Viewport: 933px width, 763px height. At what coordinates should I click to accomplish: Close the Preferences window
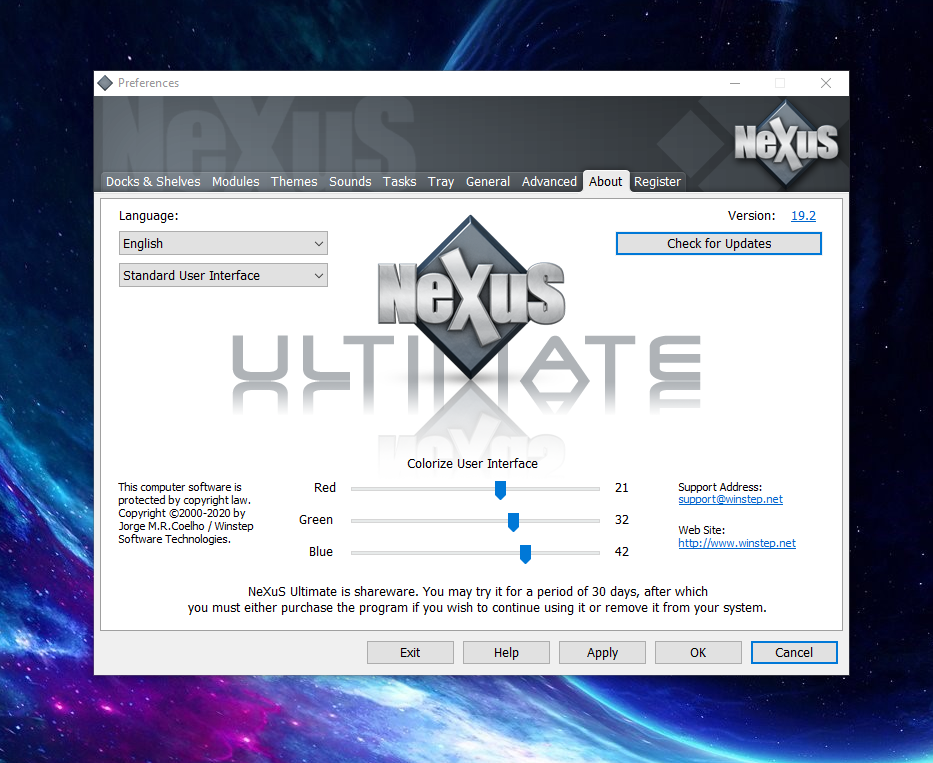825,83
